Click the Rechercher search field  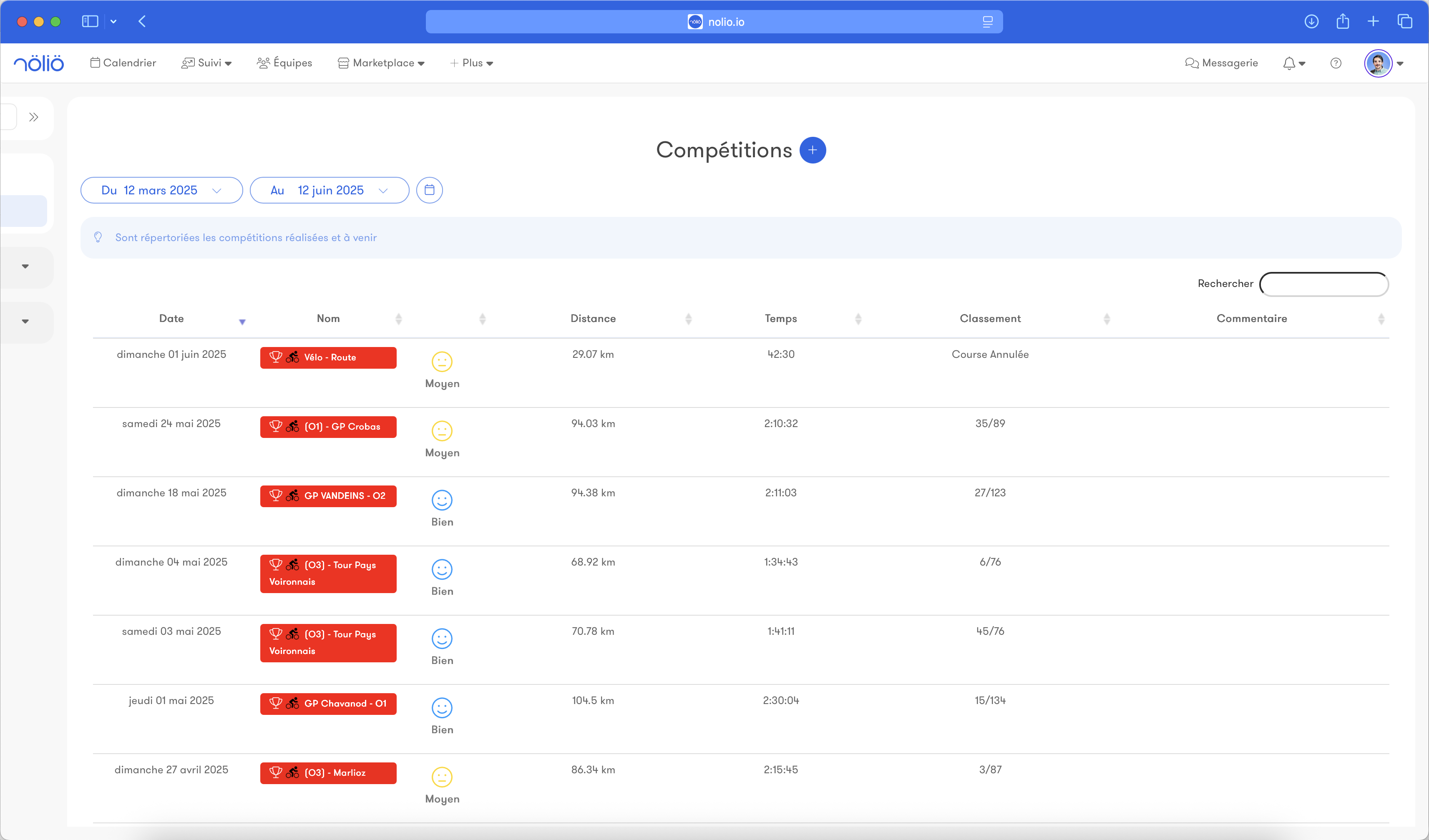(x=1323, y=284)
